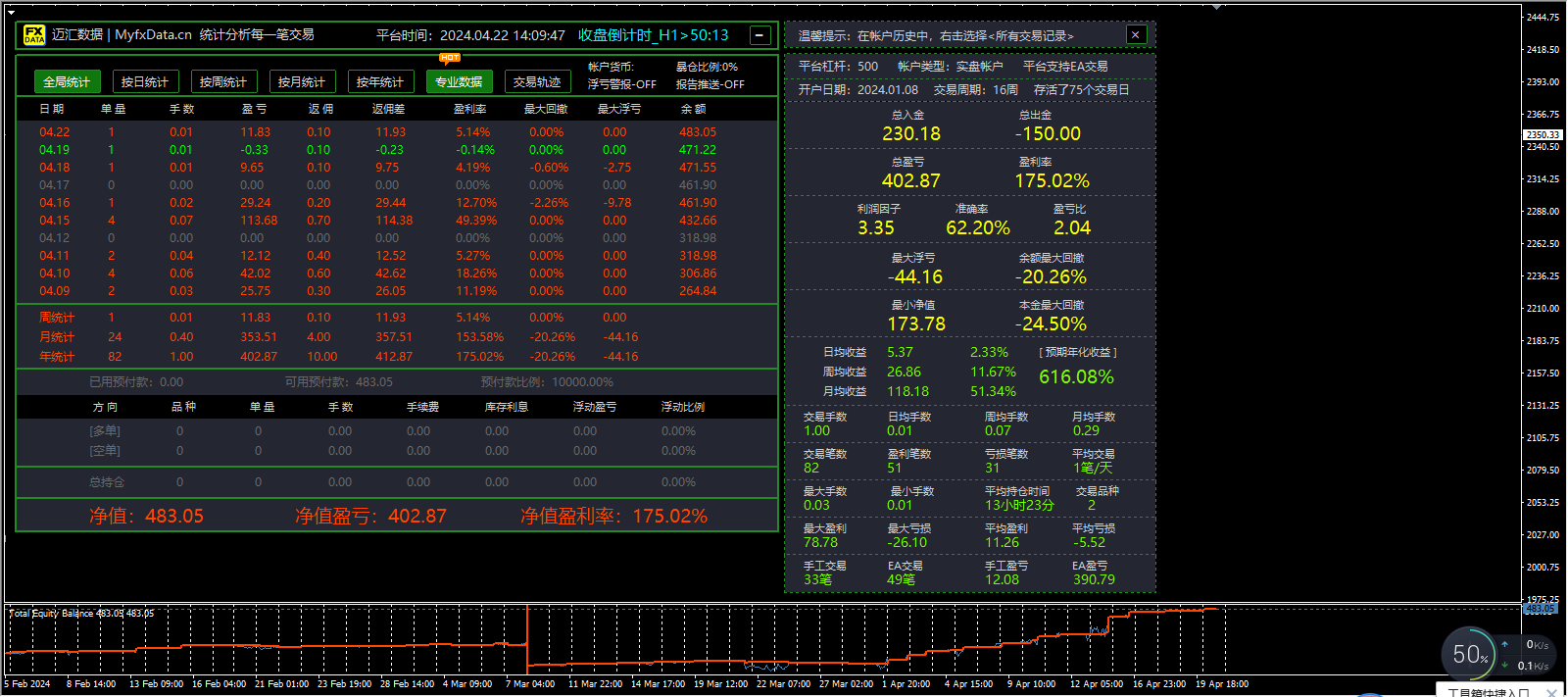Click the 盈利率 column header

click(470, 109)
